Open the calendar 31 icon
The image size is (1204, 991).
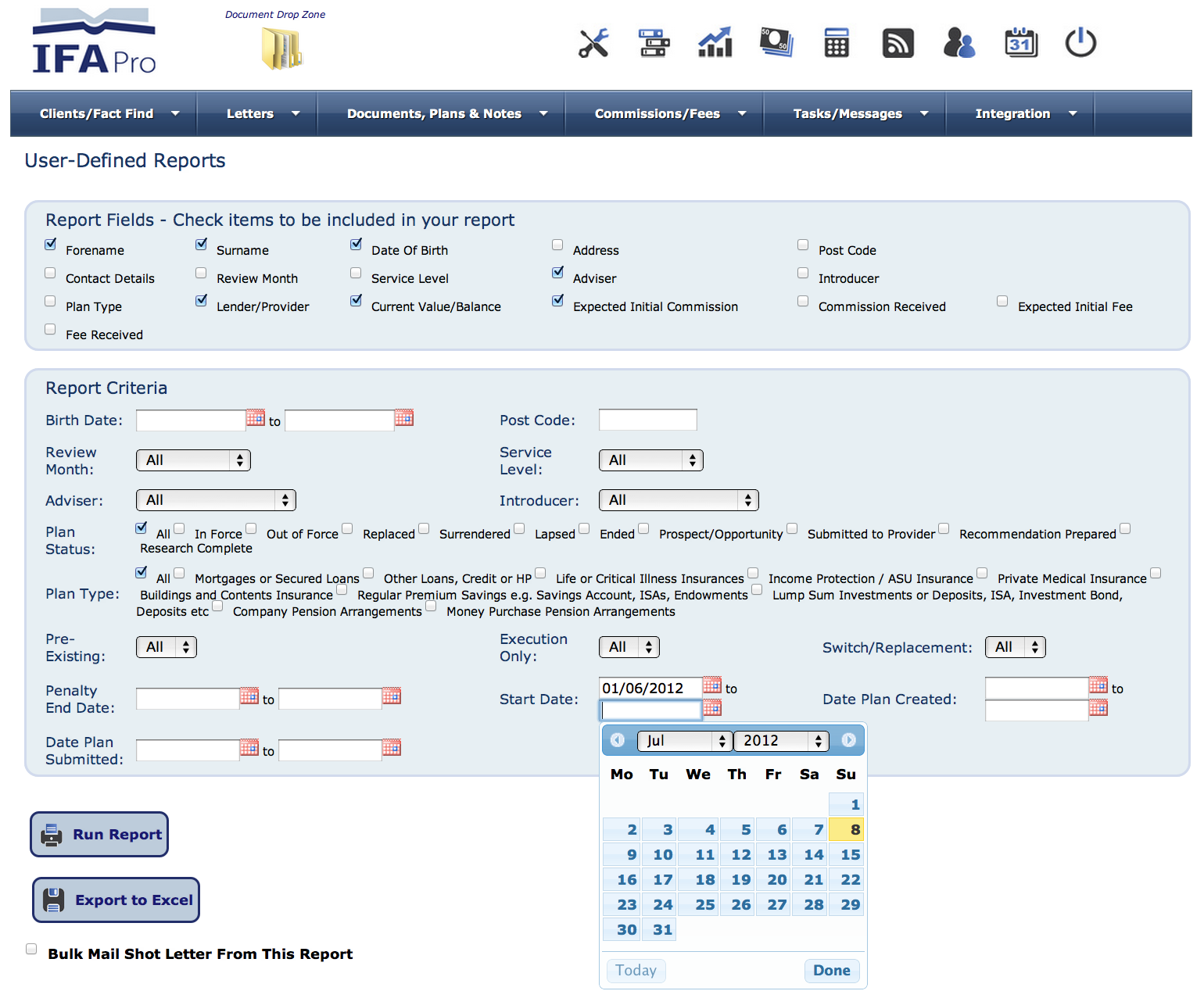1021,43
